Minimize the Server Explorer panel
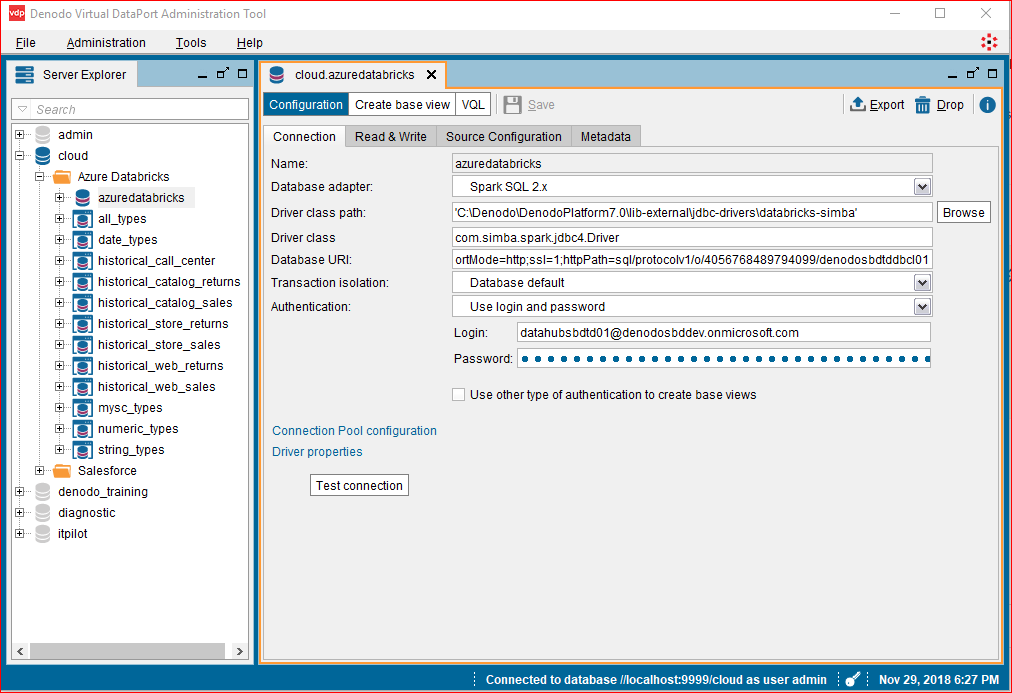Screen dimensions: 1012x693 [x=203, y=75]
